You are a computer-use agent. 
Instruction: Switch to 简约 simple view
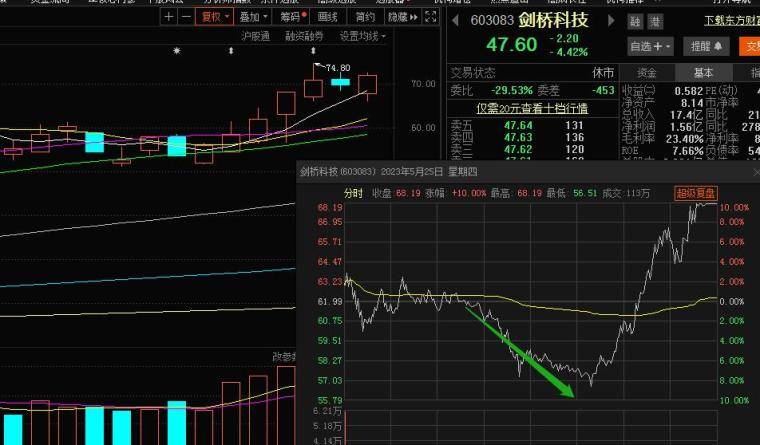[365, 17]
